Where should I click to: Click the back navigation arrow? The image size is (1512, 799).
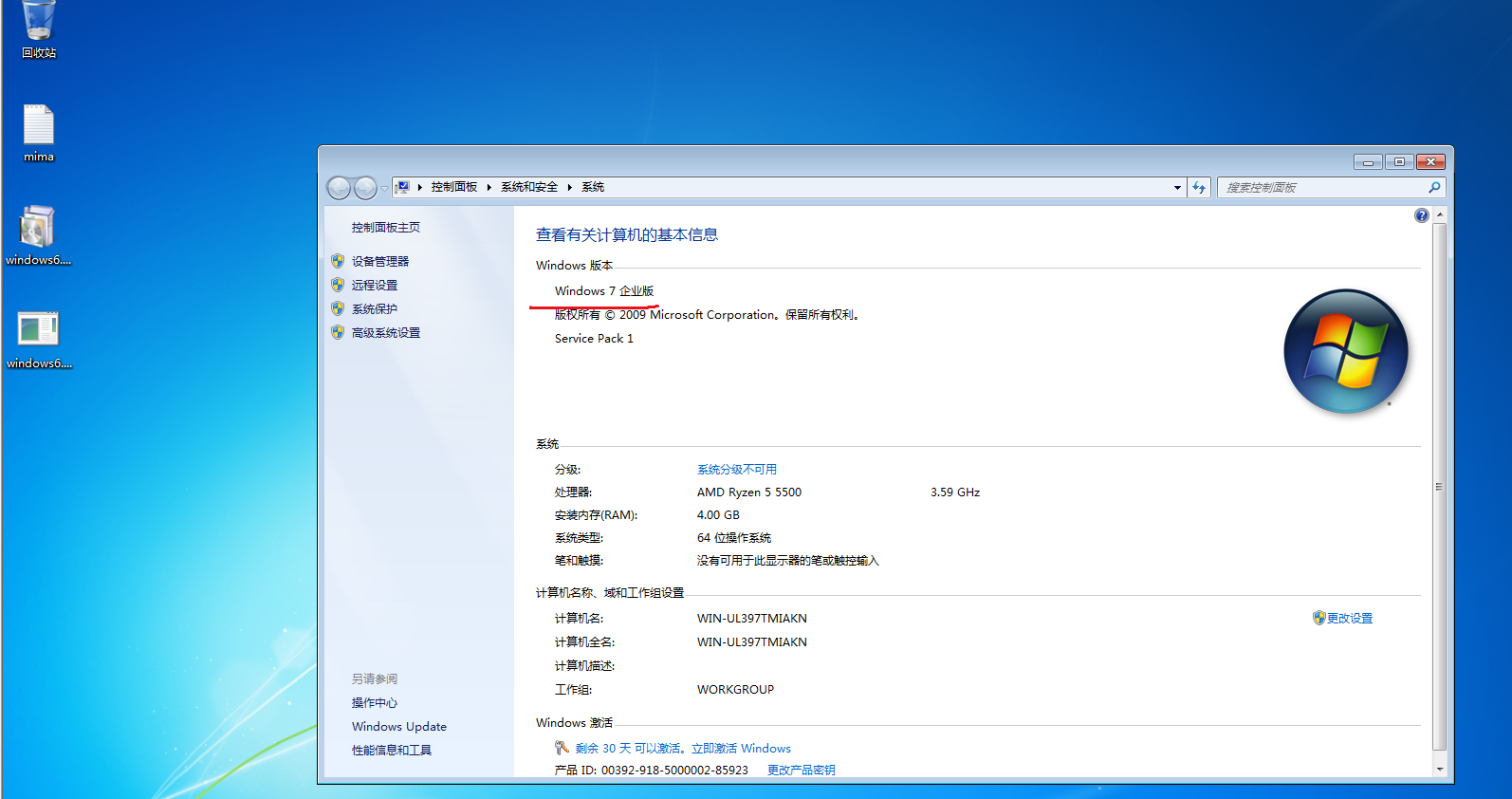pyautogui.click(x=339, y=188)
